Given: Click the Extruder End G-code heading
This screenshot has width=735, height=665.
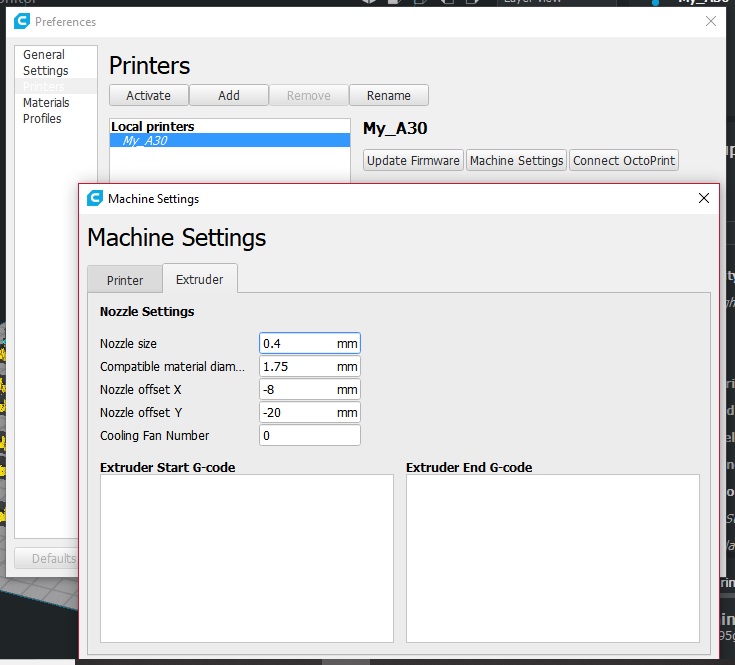Looking at the screenshot, I should click(469, 467).
